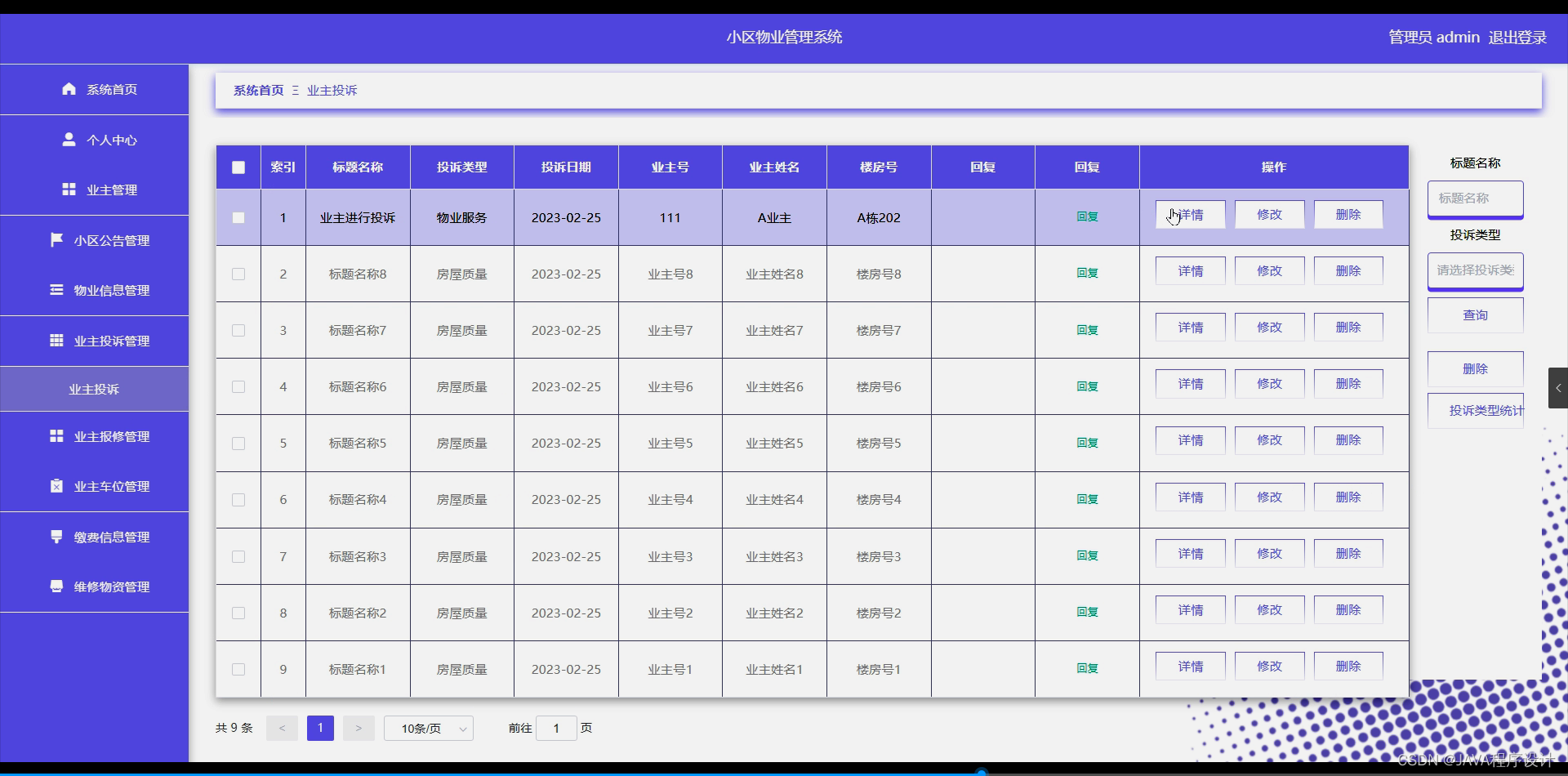
Task: Check the box for row 标题名称3
Action: 238,557
